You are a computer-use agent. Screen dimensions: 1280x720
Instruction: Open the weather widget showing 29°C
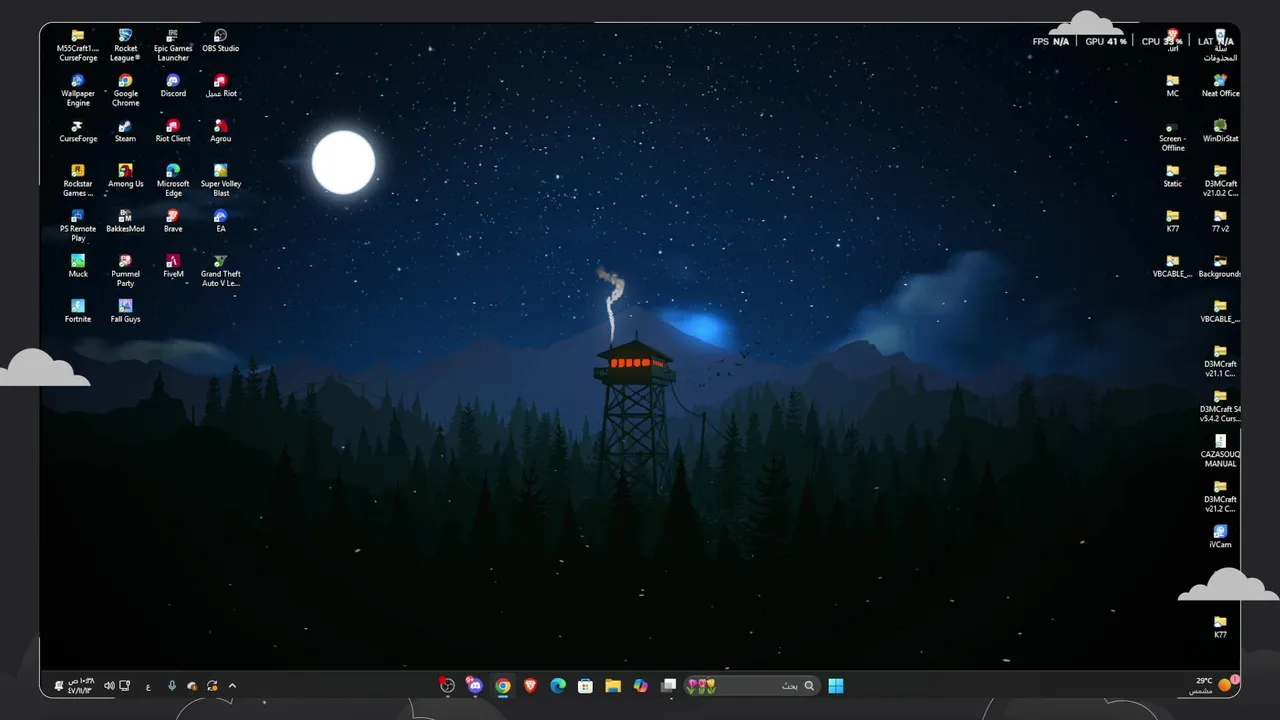[x=1211, y=685]
